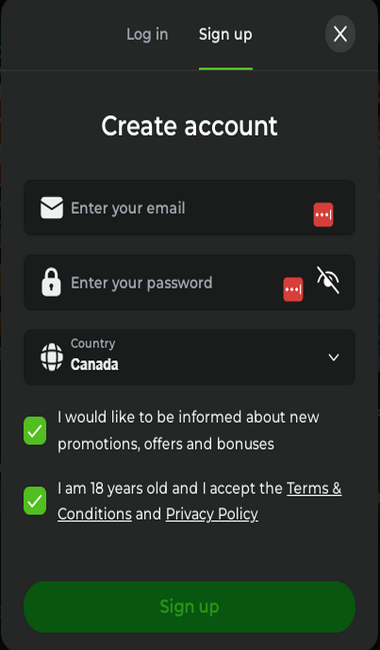The image size is (380, 650).
Task: Click the envelope icon in email field
Action: (52, 208)
